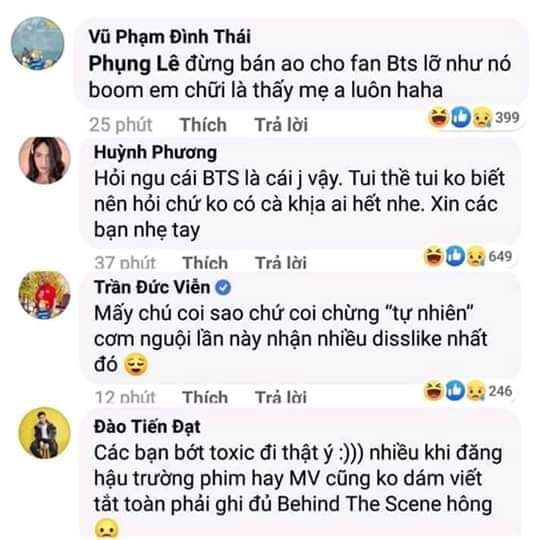Open reactions list showing 246 reactions
The height and width of the screenshot is (540, 540).
(468, 391)
